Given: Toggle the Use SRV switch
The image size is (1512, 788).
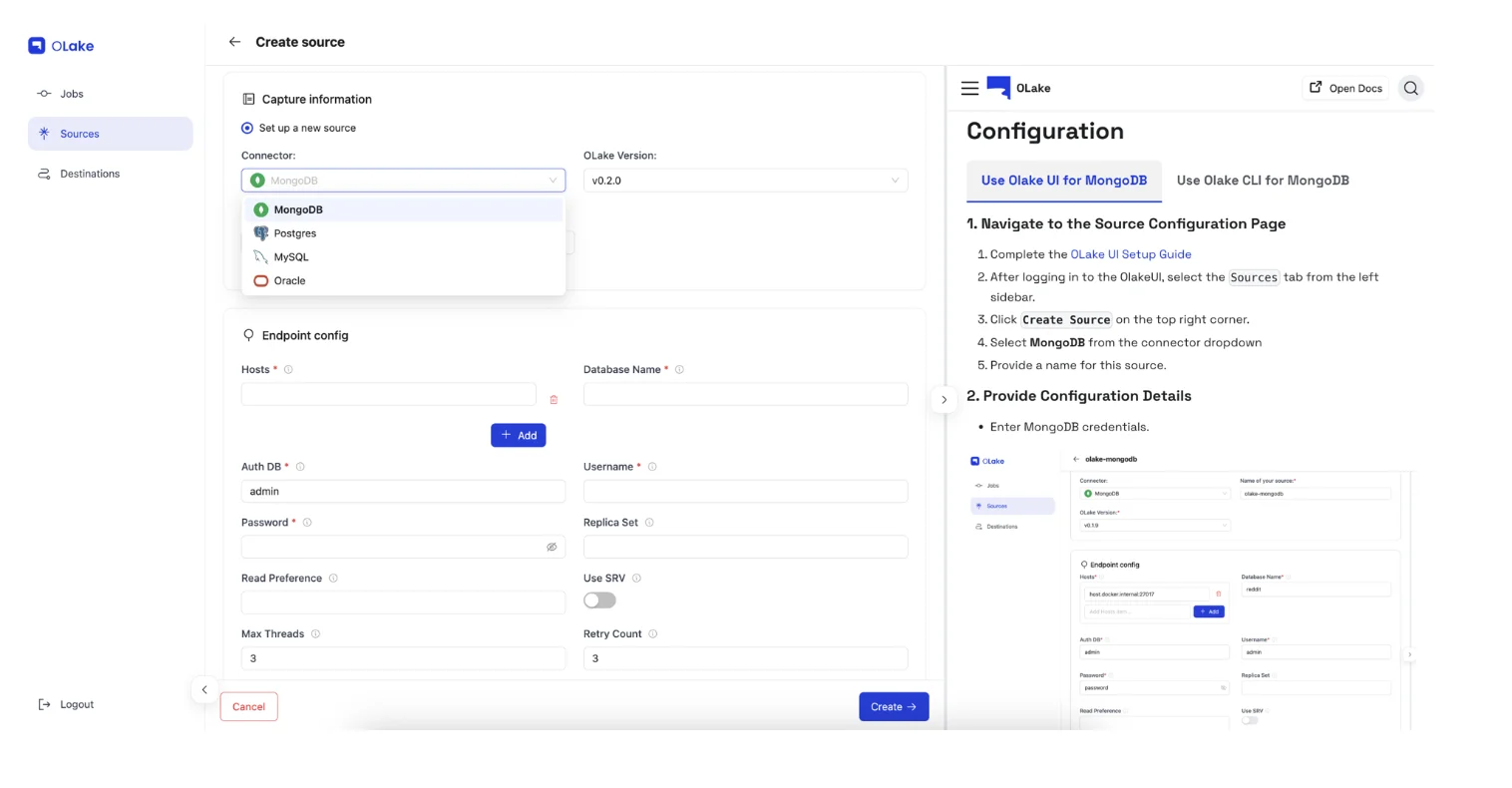Looking at the screenshot, I should click(599, 600).
